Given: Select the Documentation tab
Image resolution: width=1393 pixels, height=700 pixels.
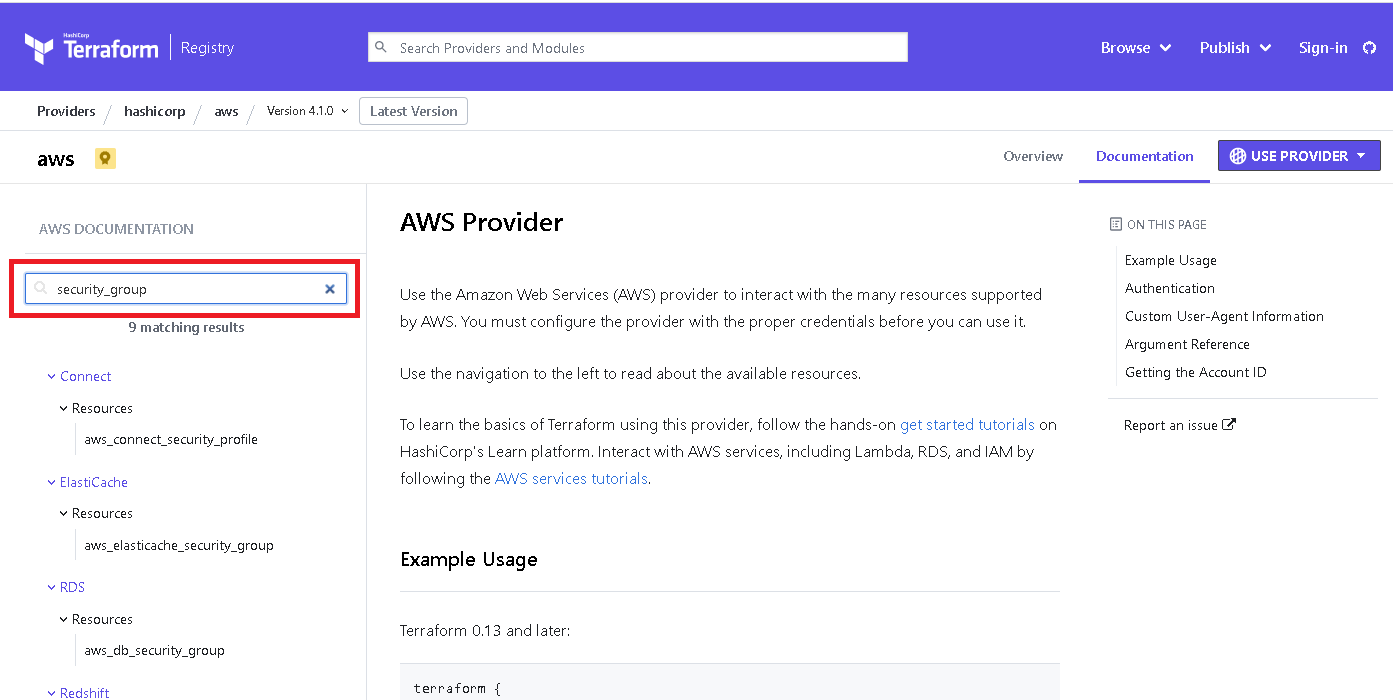Looking at the screenshot, I should click(x=1144, y=156).
